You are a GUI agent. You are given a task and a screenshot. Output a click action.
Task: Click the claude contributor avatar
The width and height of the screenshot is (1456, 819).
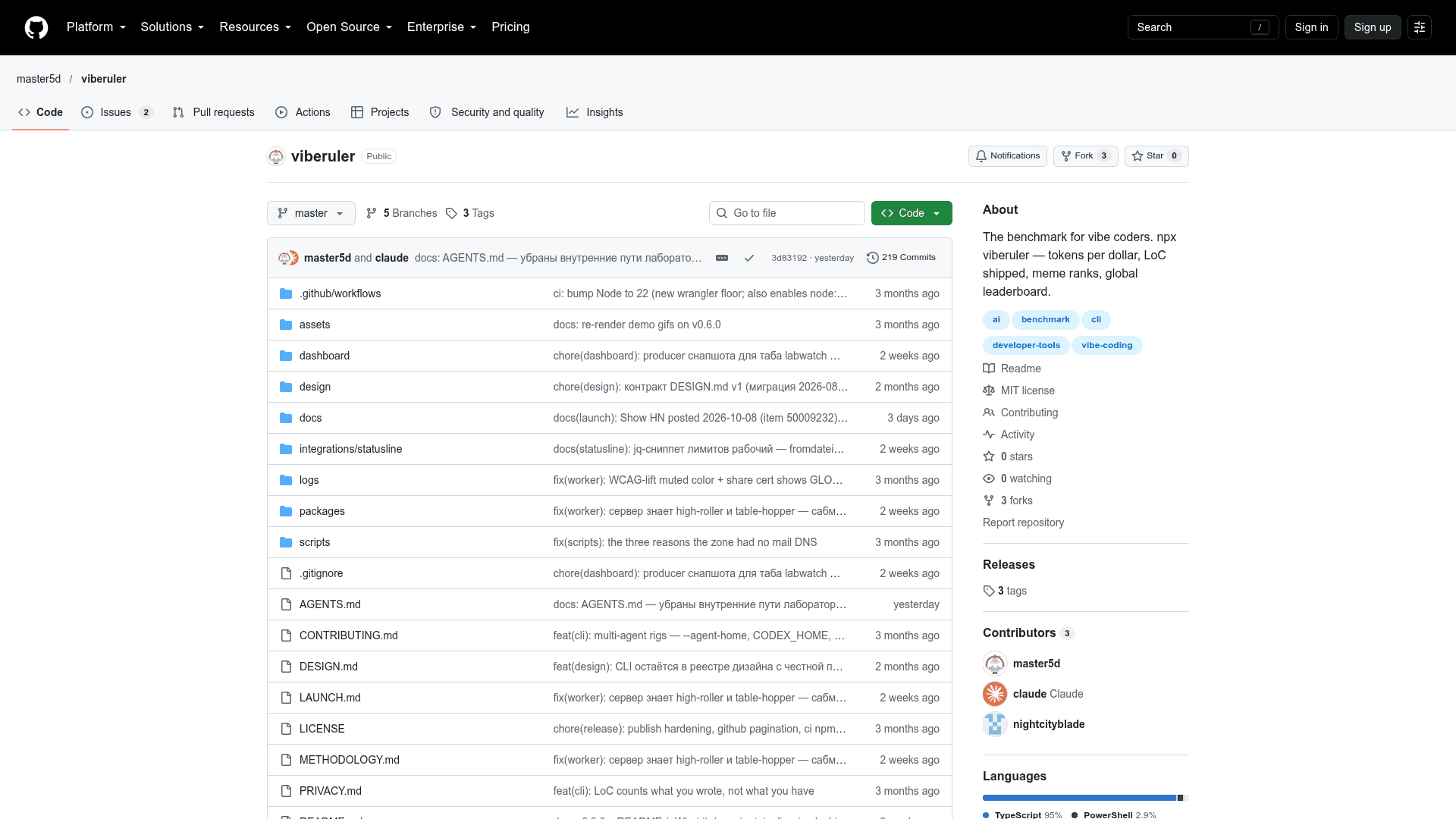pos(995,694)
